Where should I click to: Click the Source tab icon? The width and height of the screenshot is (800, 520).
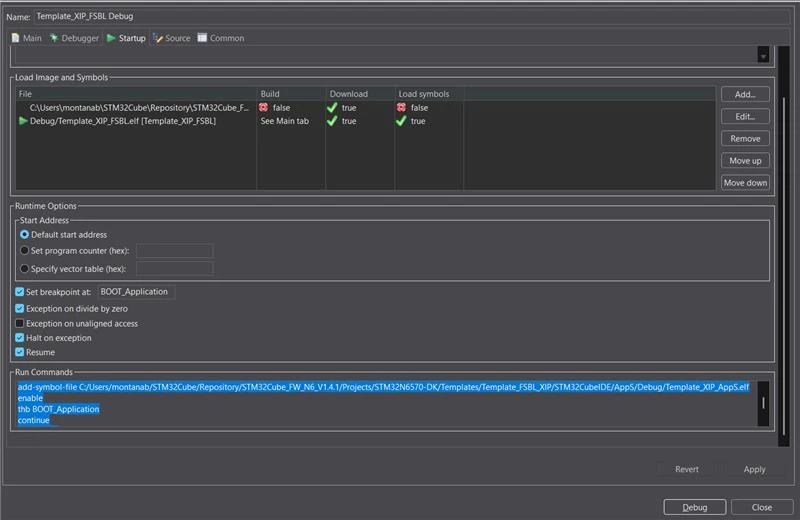[x=158, y=38]
